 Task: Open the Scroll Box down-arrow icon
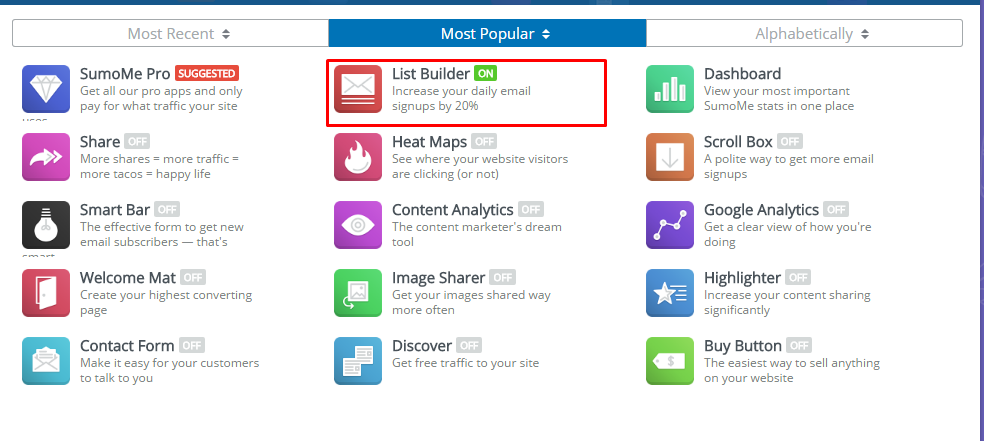[x=670, y=157]
